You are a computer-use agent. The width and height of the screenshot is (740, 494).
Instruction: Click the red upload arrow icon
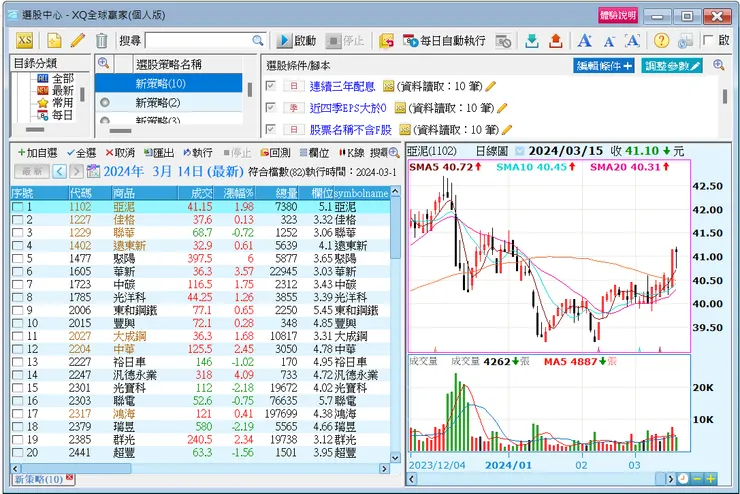tap(555, 41)
